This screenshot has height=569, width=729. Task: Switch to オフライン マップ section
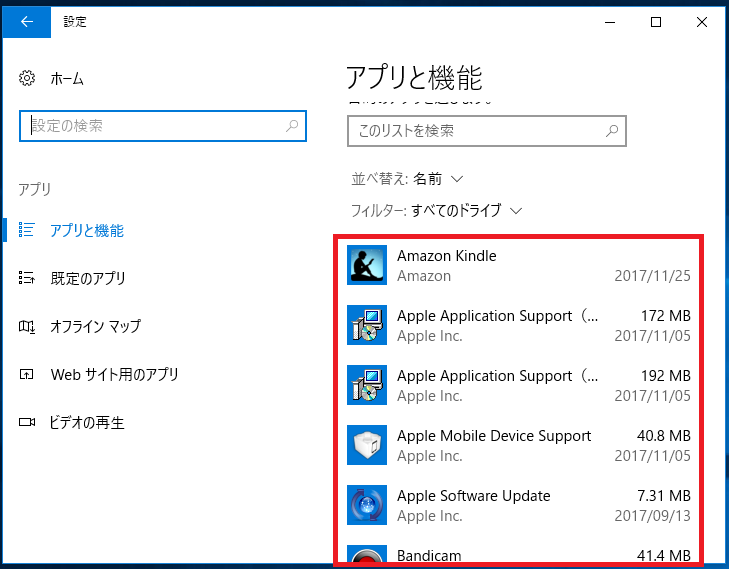[x=96, y=326]
